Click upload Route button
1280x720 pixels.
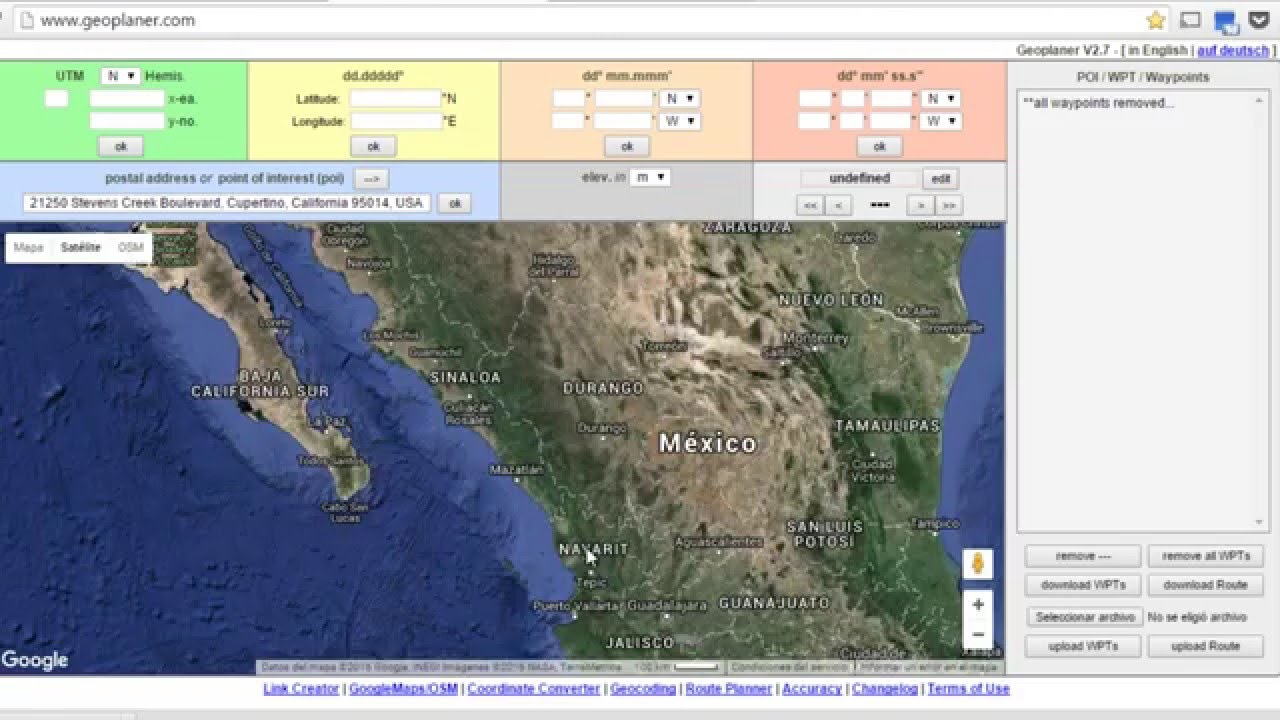click(1205, 646)
